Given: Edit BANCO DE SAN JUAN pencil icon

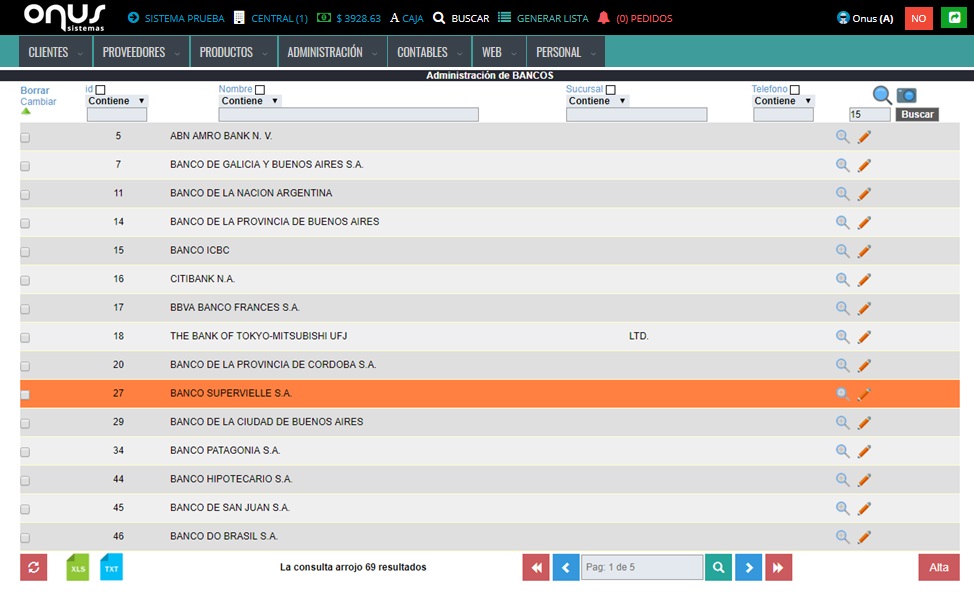Looking at the screenshot, I should 864,508.
